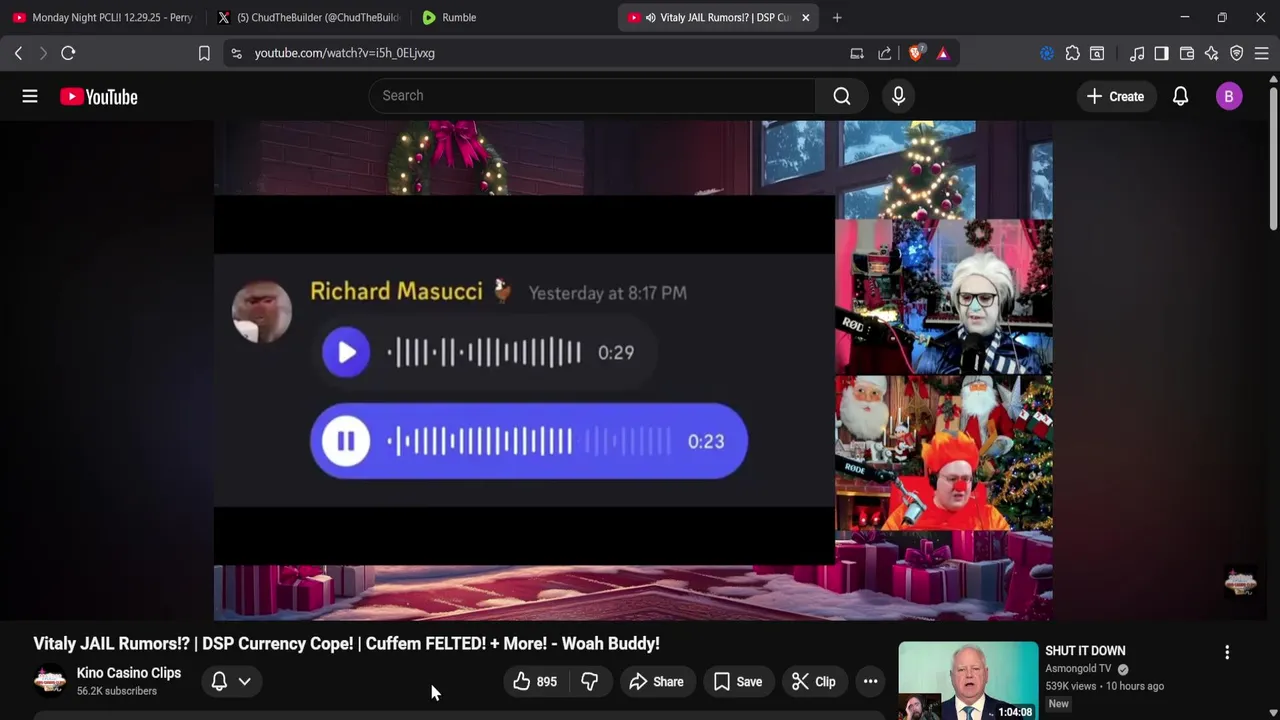The height and width of the screenshot is (720, 1280).
Task: Focus the YouTube Search field
Action: (x=592, y=96)
